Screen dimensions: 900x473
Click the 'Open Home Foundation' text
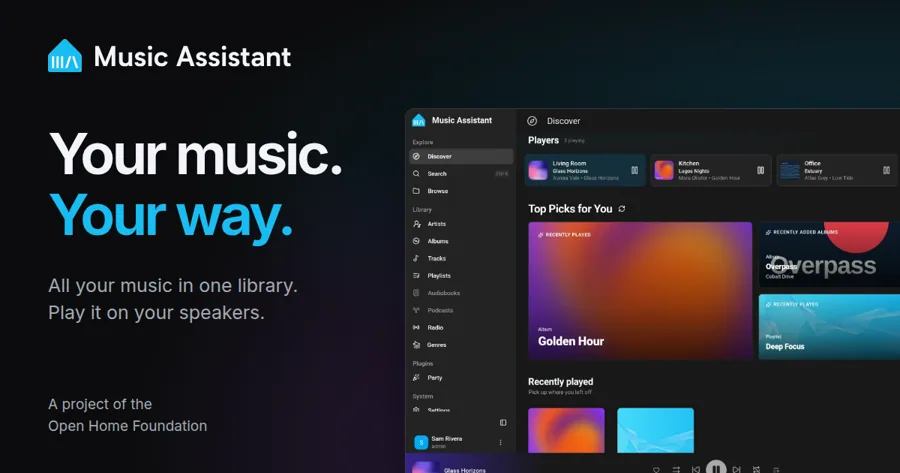[127, 426]
